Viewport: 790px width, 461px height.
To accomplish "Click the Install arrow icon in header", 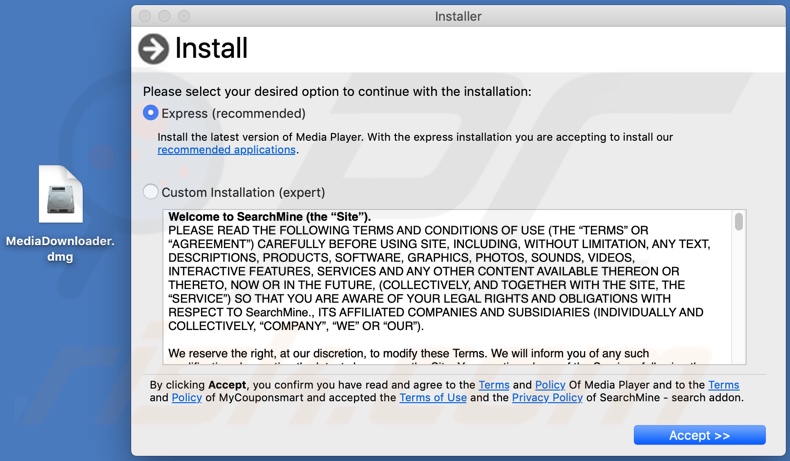I will tap(153, 48).
